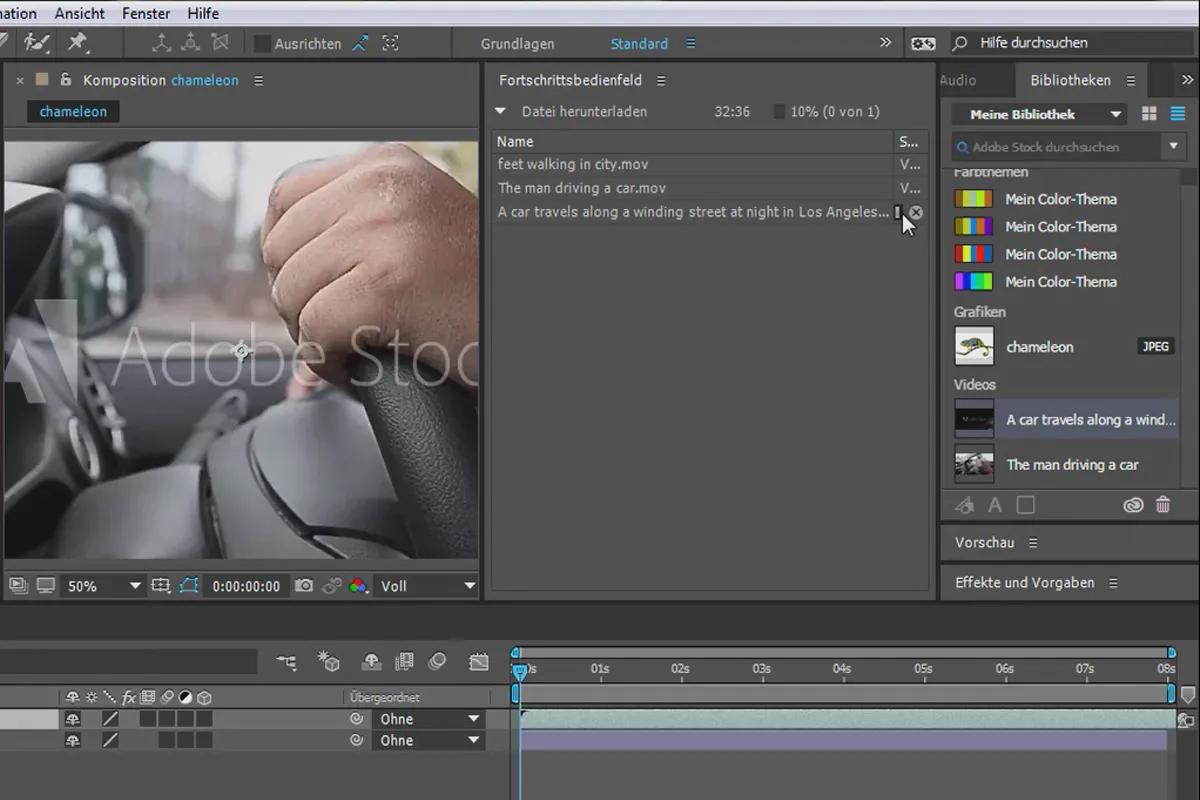1200x800 pixels.
Task: Click the add text style A icon
Action: click(x=995, y=505)
